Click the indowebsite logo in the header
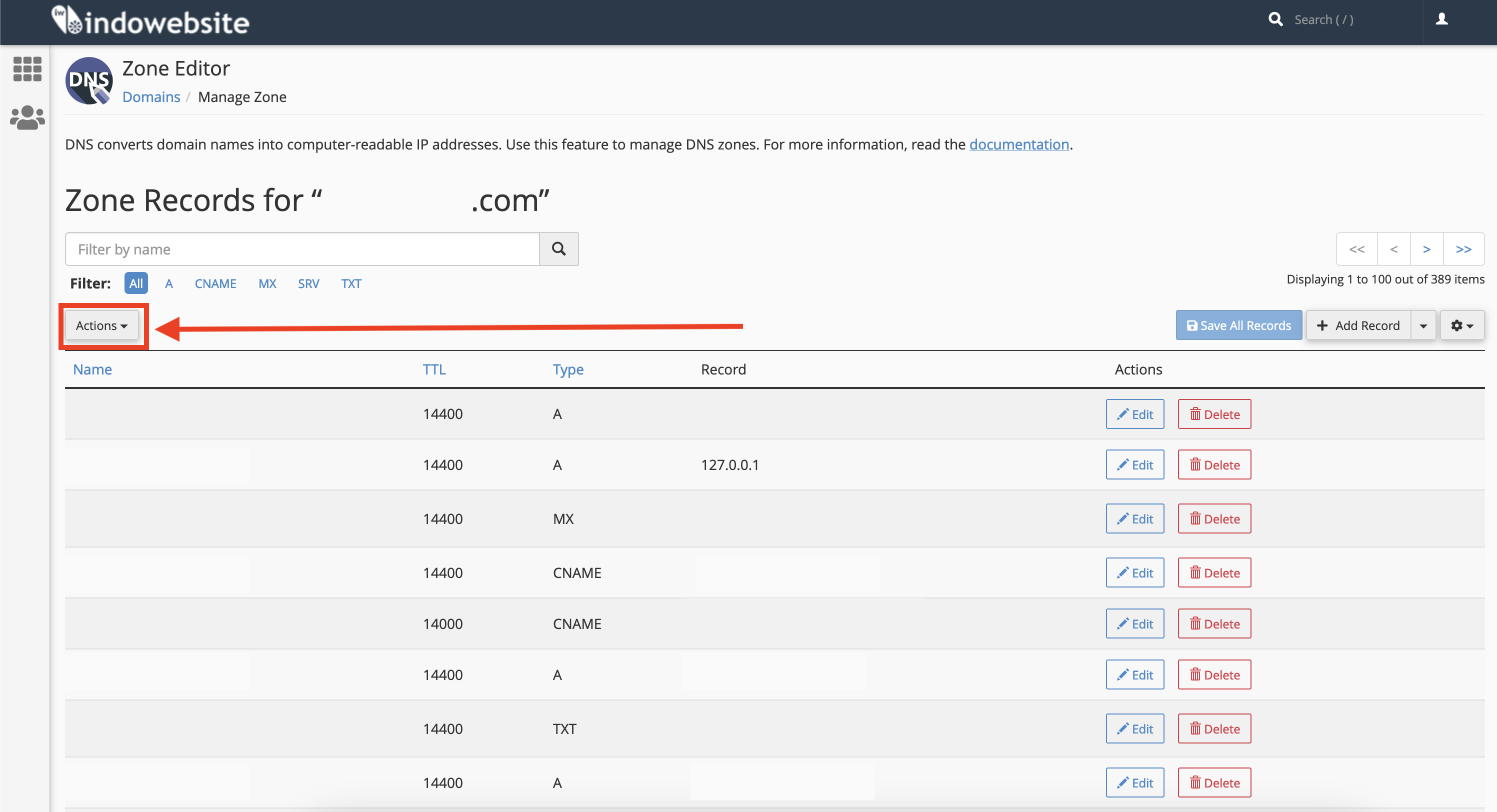Viewport: 1497px width, 812px height. (x=150, y=21)
